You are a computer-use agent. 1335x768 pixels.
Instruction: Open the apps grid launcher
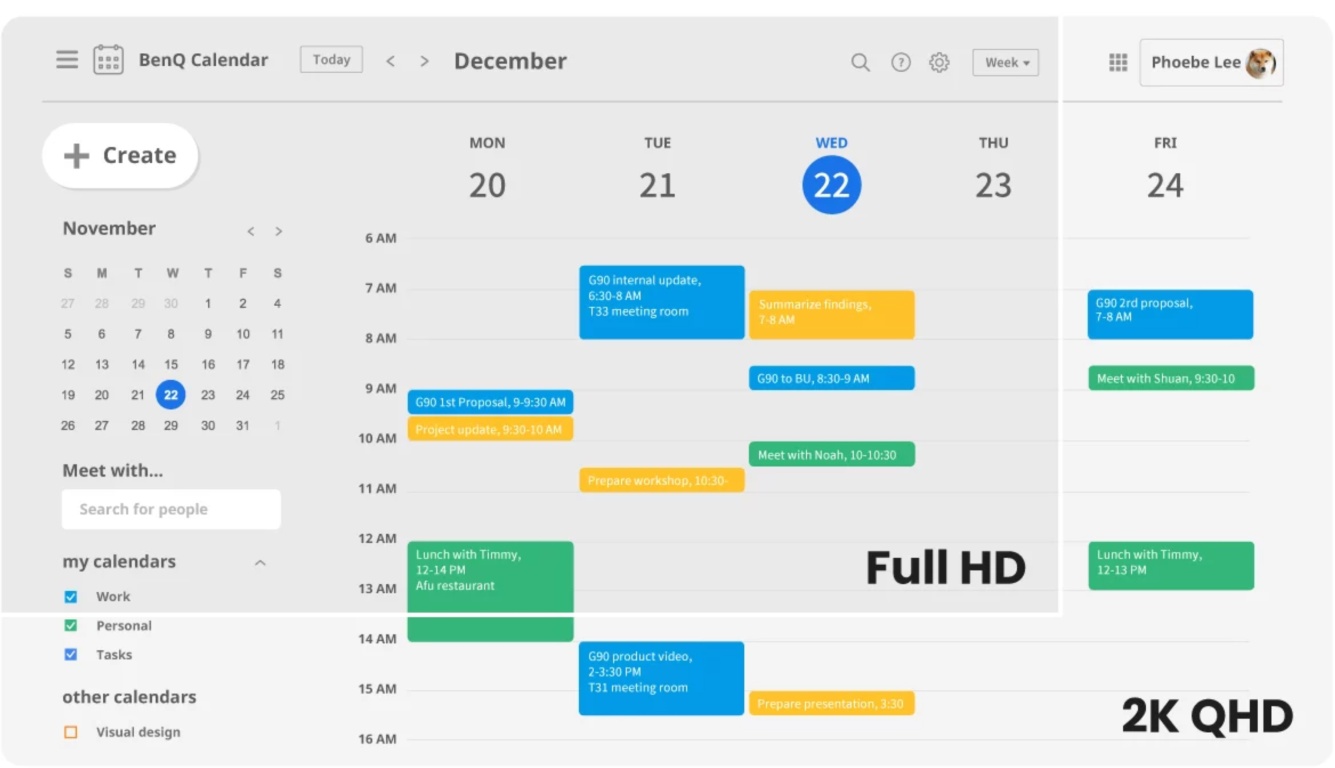click(1118, 62)
